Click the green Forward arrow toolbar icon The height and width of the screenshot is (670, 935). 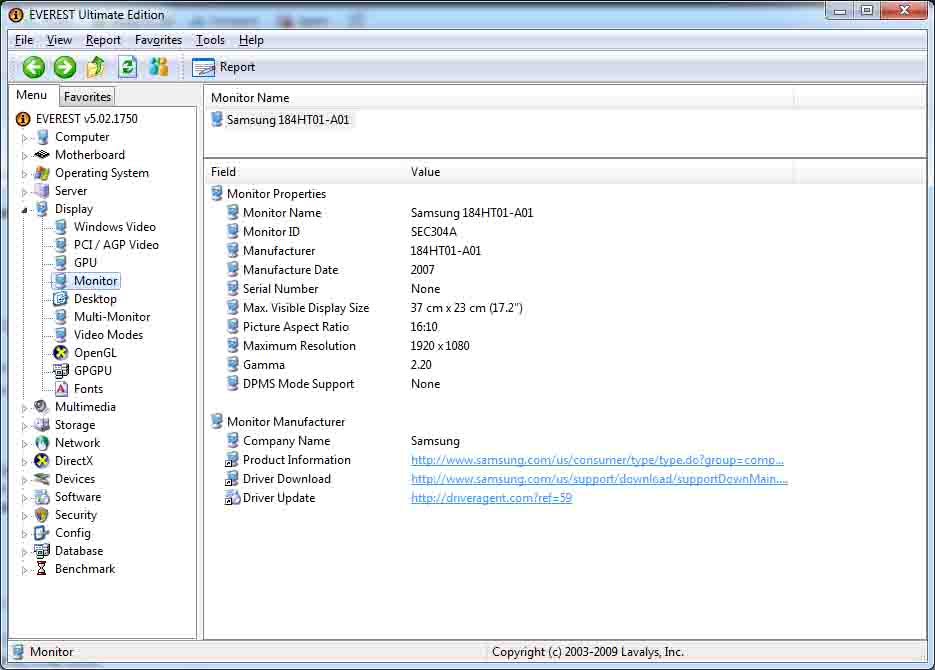64,67
